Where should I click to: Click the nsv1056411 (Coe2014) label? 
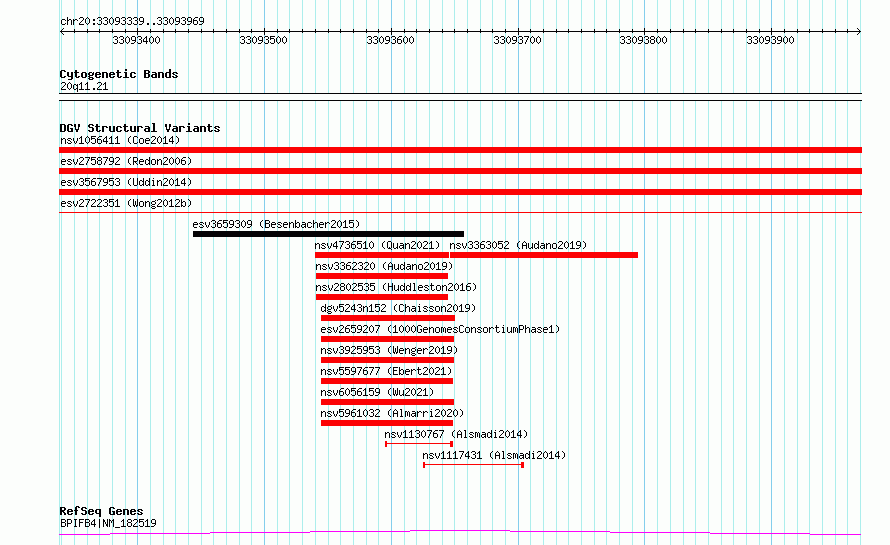tap(120, 140)
